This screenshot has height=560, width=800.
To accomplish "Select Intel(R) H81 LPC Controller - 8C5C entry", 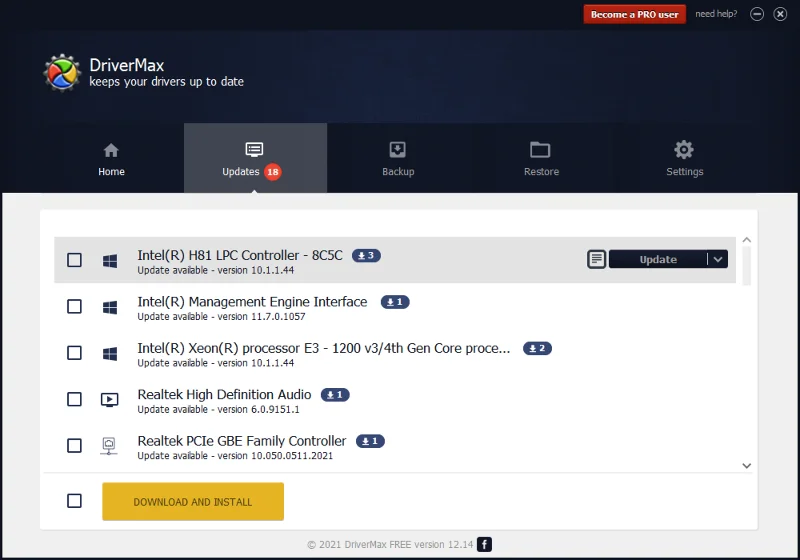I will [395, 260].
